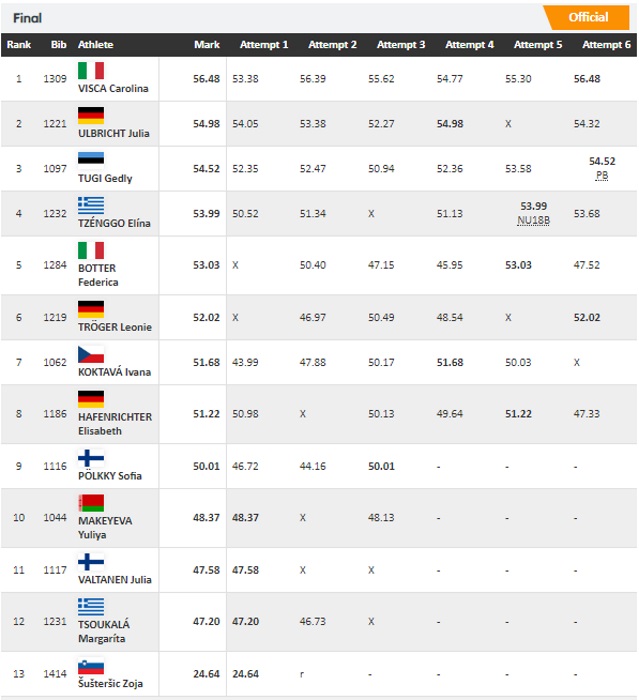Image resolution: width=639 pixels, height=700 pixels.
Task: Click Estonian flag above TUGI Gedly
Action: click(x=91, y=160)
